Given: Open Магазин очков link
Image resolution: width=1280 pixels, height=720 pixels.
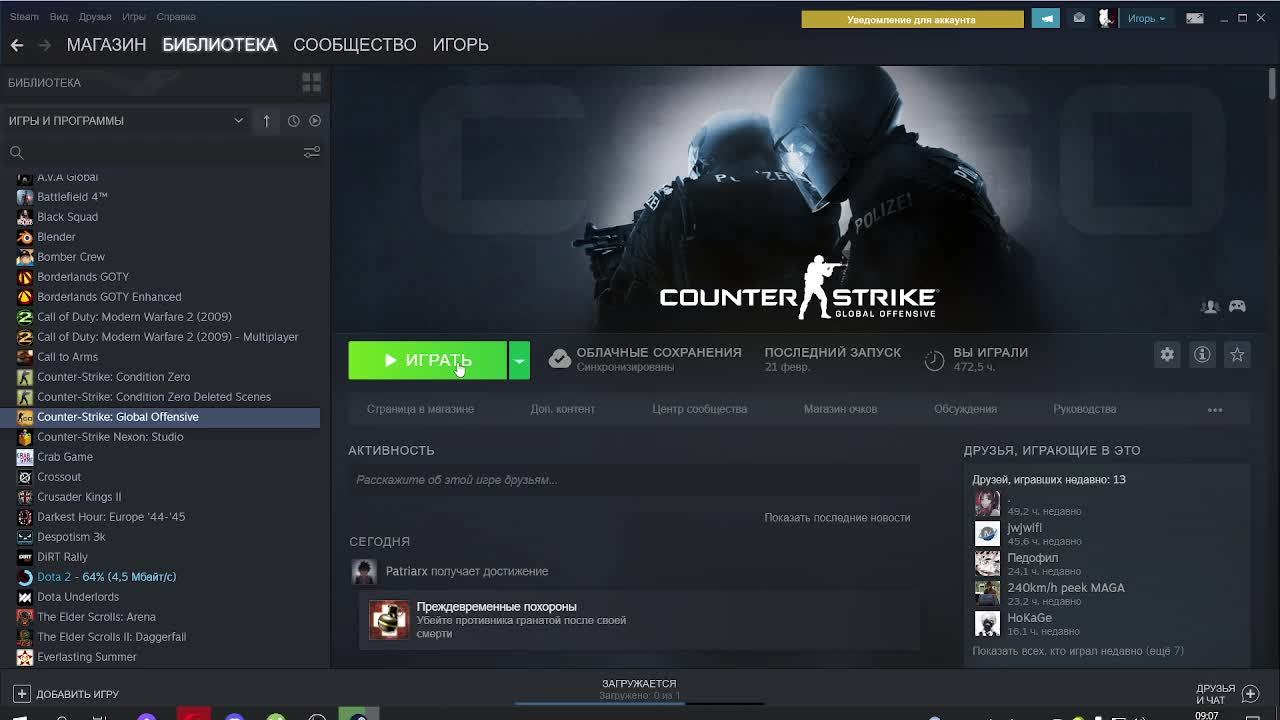Looking at the screenshot, I should [840, 409].
